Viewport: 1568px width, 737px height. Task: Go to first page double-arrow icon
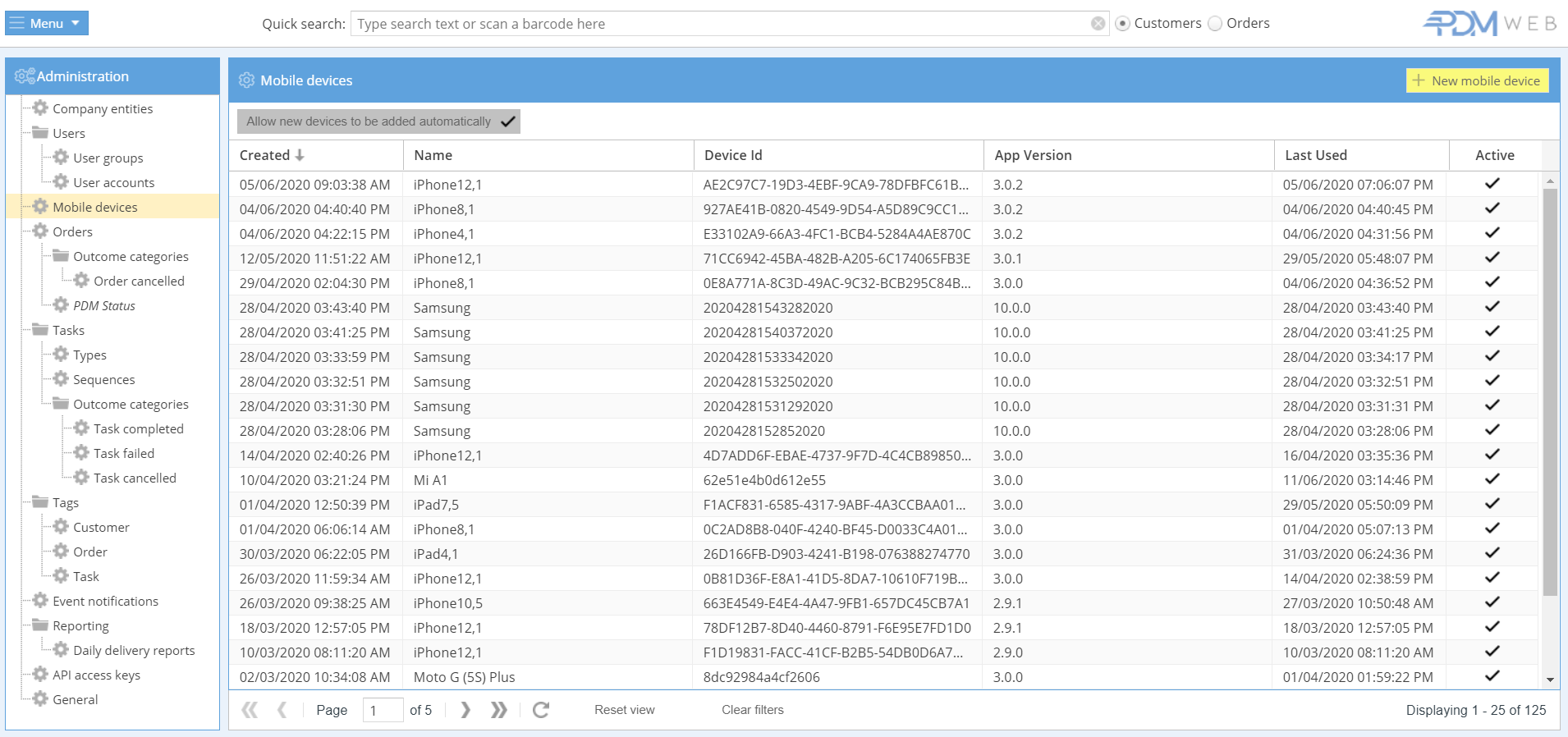250,710
